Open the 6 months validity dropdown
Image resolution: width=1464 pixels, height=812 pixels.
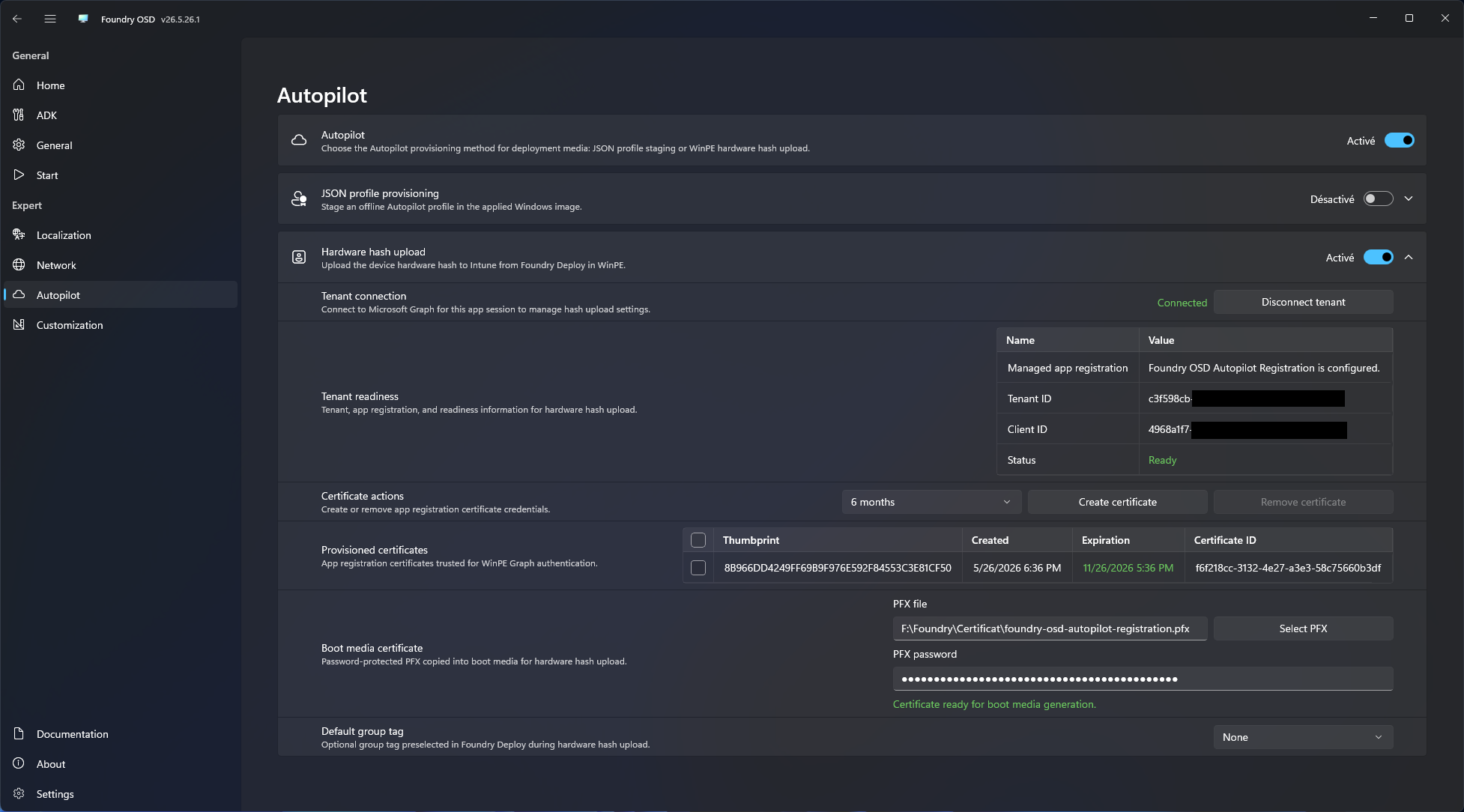click(x=931, y=502)
